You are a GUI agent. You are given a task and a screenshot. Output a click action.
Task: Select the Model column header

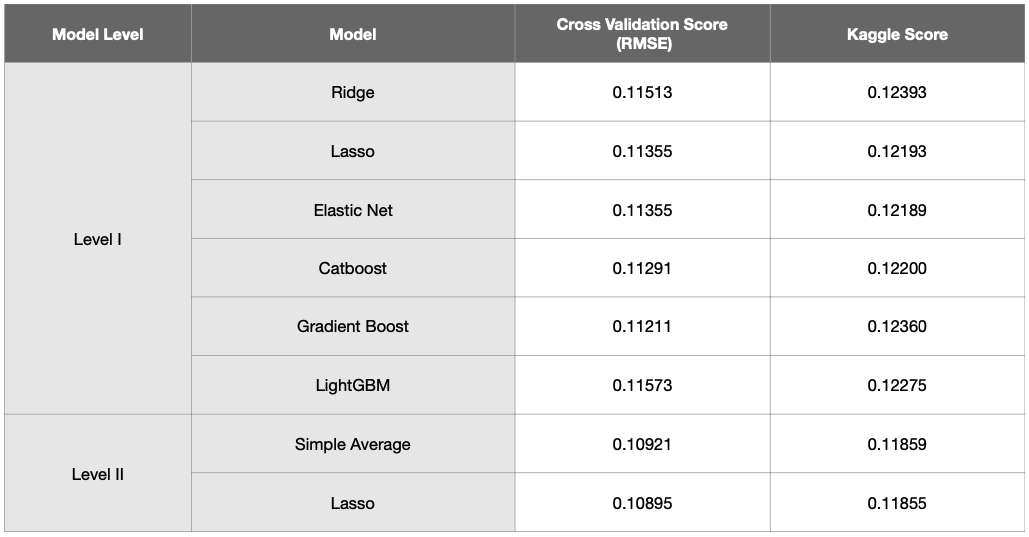pyautogui.click(x=353, y=34)
